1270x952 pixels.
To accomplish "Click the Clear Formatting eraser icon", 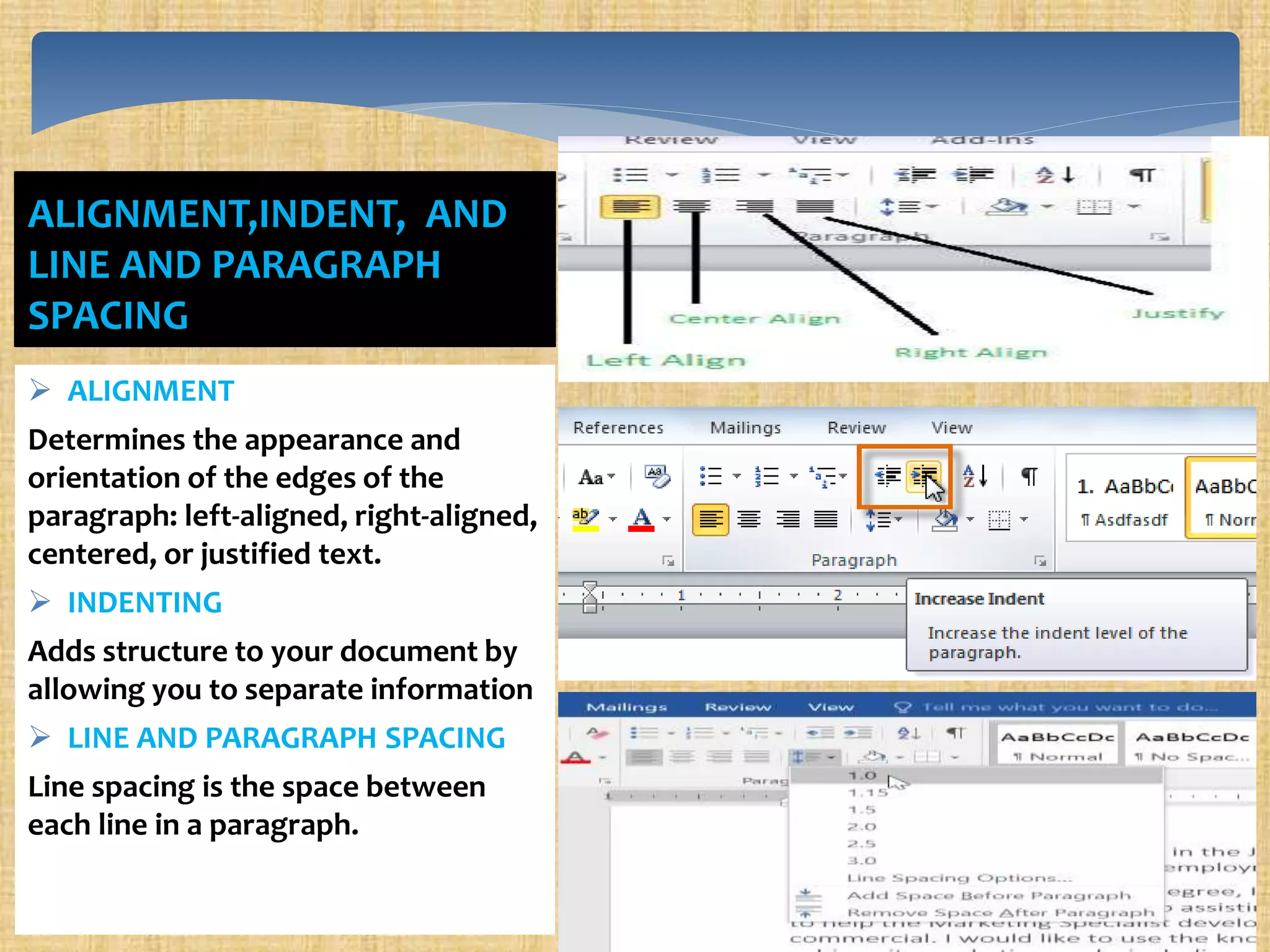I will (x=657, y=476).
